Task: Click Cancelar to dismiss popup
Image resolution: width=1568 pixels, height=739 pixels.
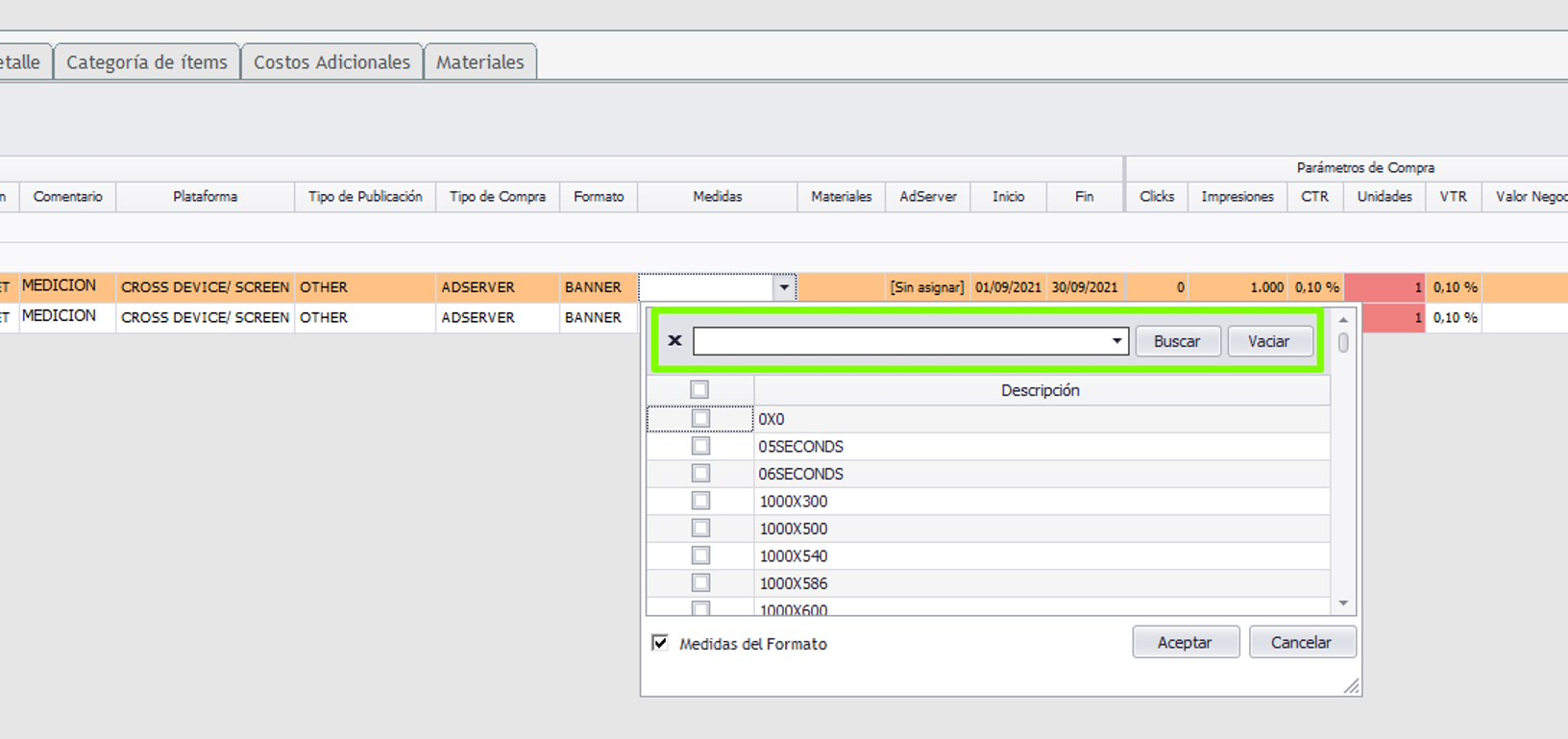Action: (1302, 643)
